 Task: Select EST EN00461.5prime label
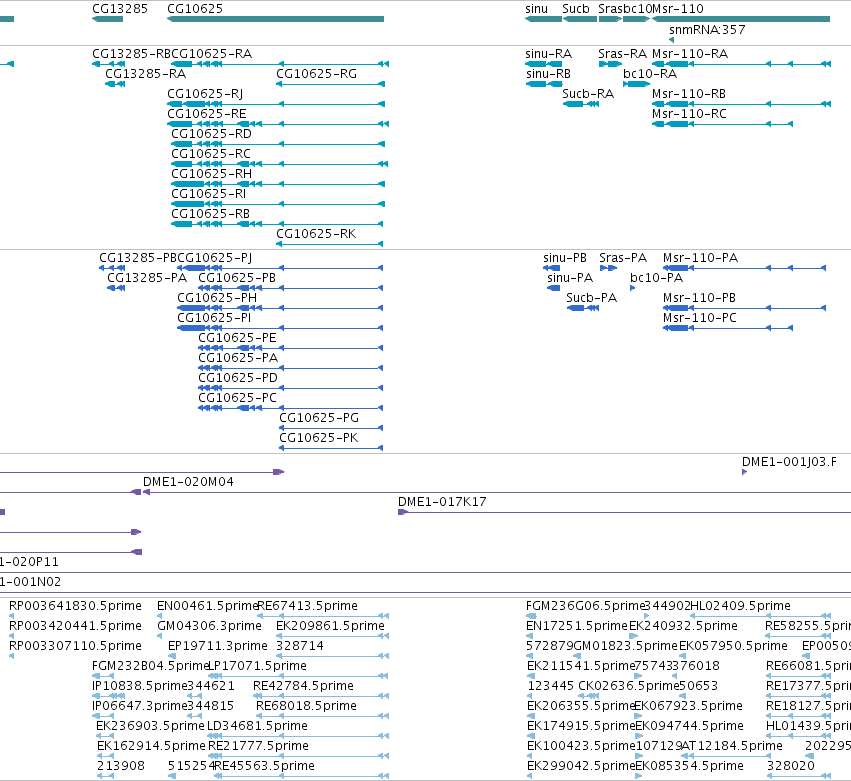[x=207, y=606]
